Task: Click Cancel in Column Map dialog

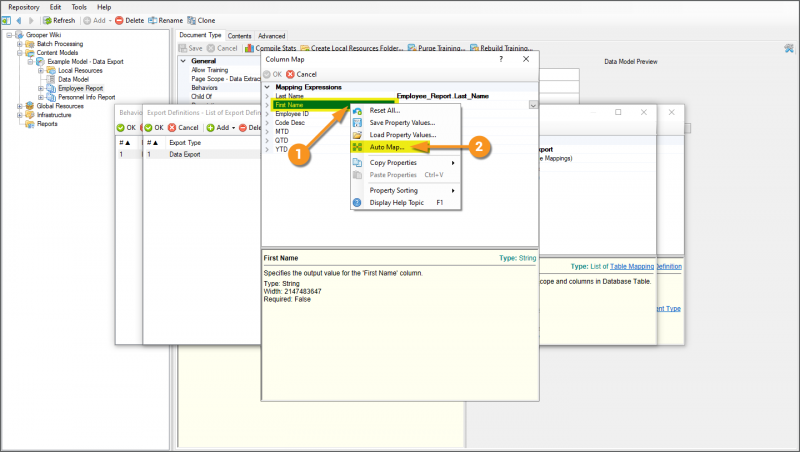Action: pos(302,74)
